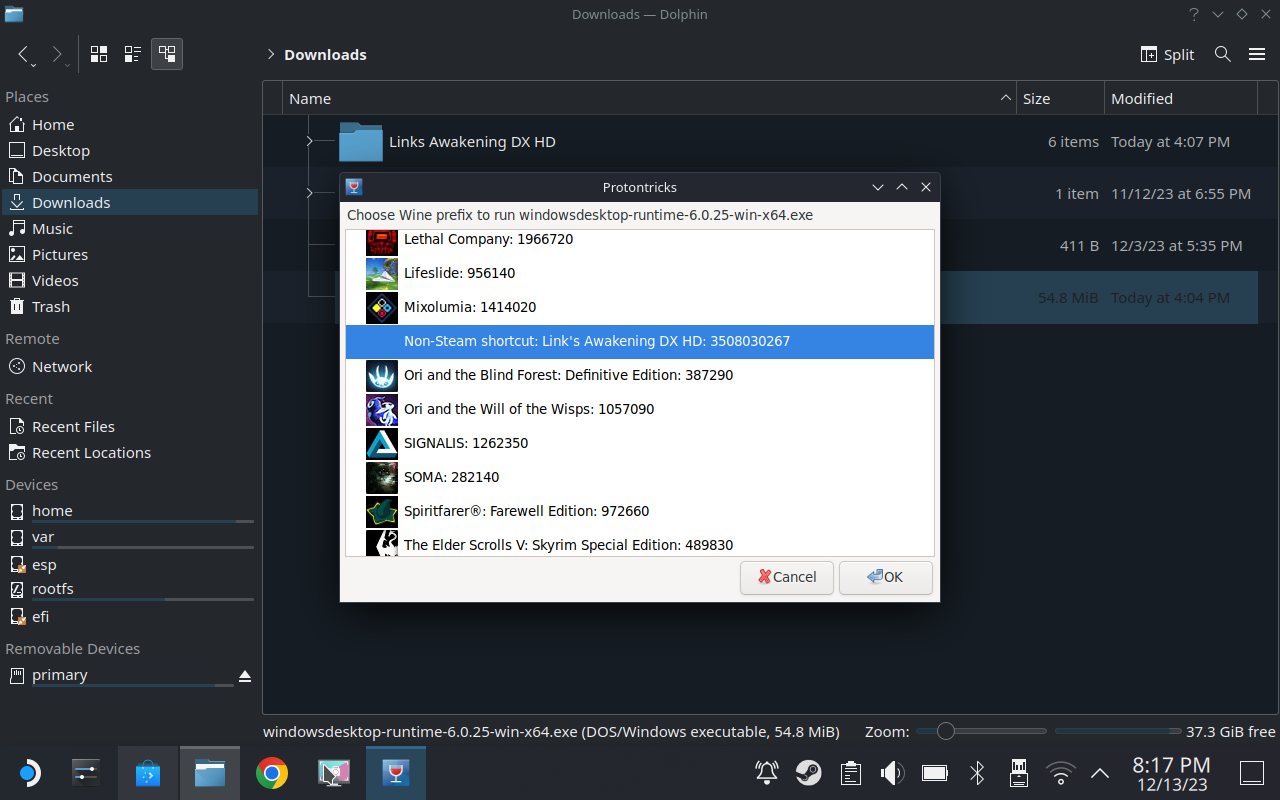Expand the second folder row in file list
Viewport: 1280px width, 800px height.
[x=310, y=193]
